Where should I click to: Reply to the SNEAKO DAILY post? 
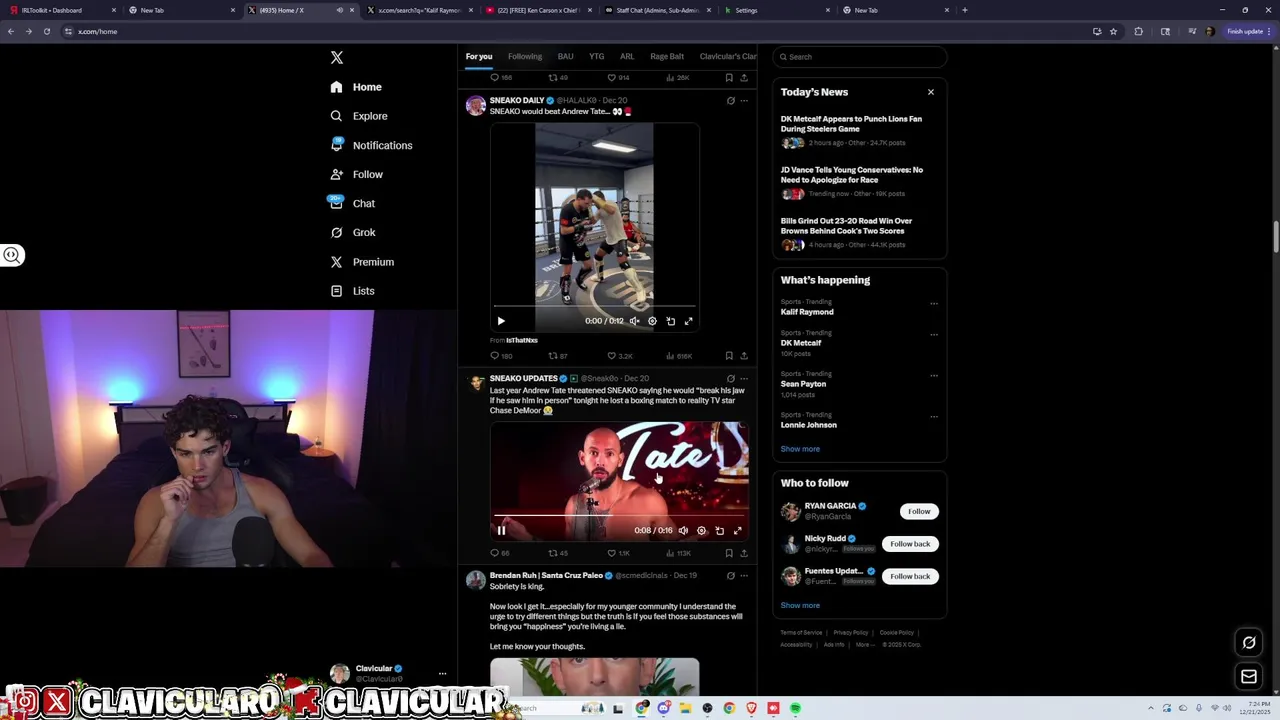[x=500, y=356]
